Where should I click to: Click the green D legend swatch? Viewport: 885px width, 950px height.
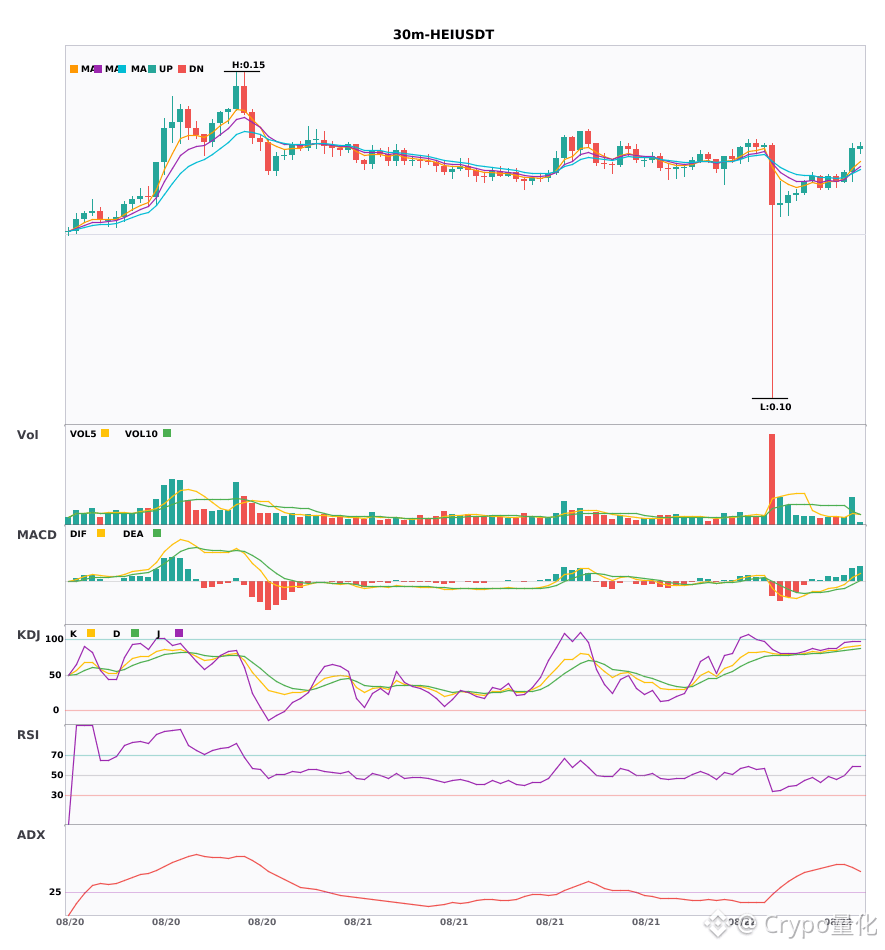point(135,633)
